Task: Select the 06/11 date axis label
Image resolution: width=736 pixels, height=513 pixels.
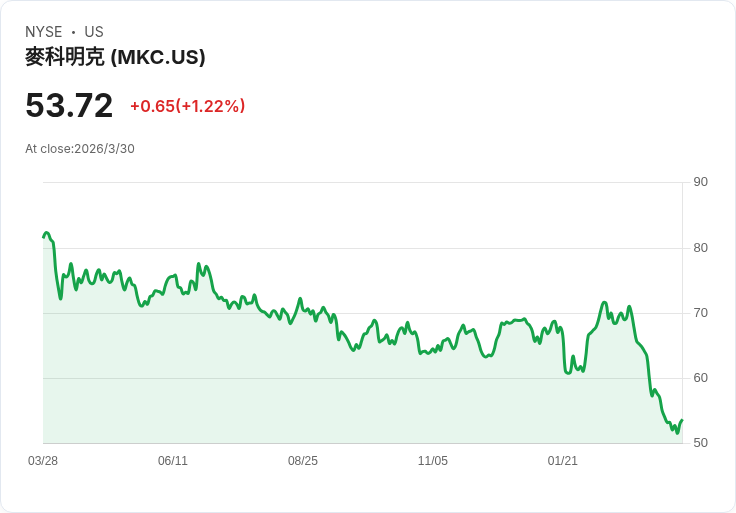Action: 173,461
